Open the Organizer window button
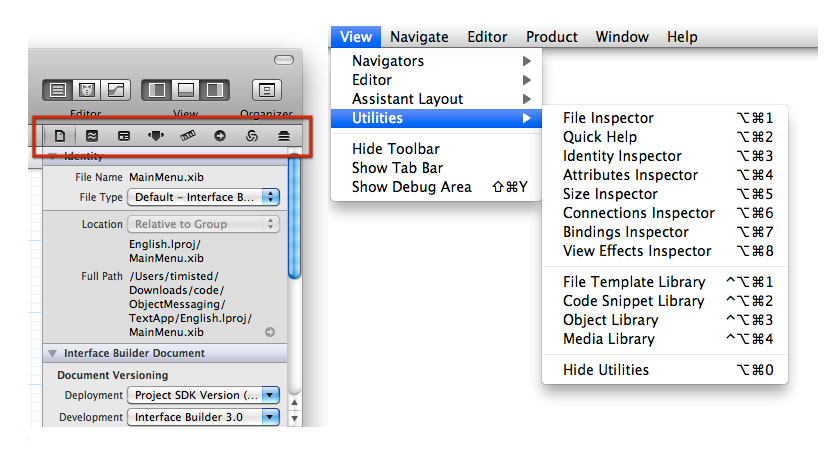This screenshot has height=458, width=825. coord(265,90)
